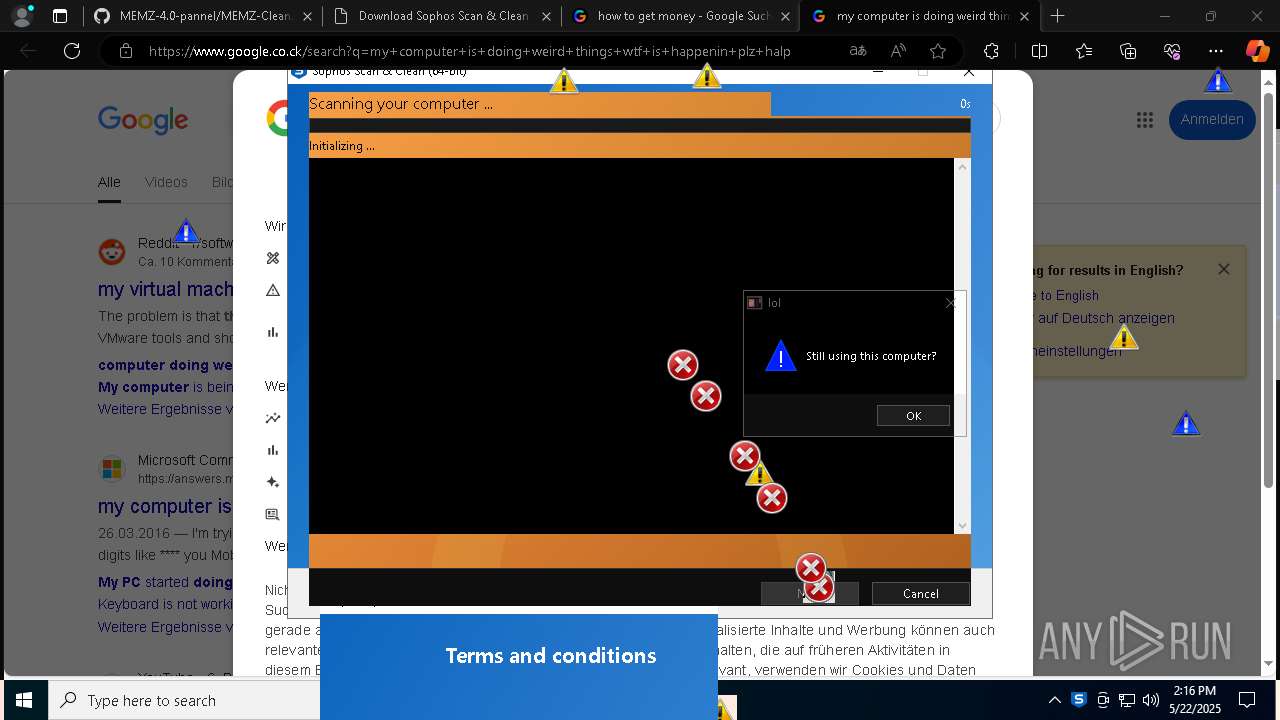Image resolution: width=1280 pixels, height=720 pixels.
Task: Close the lol message dialog
Action: (951, 303)
